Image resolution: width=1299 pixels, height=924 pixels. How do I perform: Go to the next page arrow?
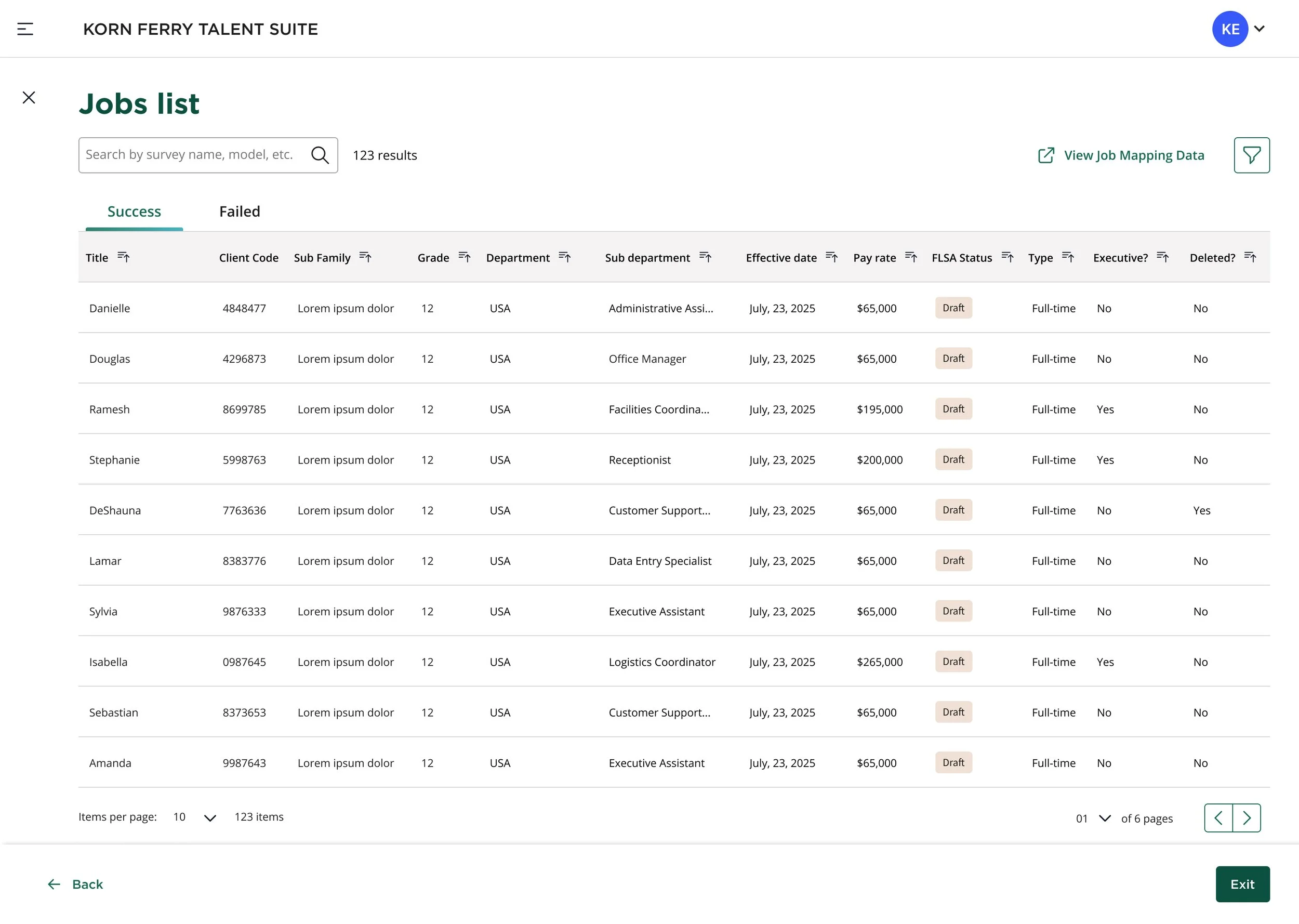click(x=1247, y=818)
